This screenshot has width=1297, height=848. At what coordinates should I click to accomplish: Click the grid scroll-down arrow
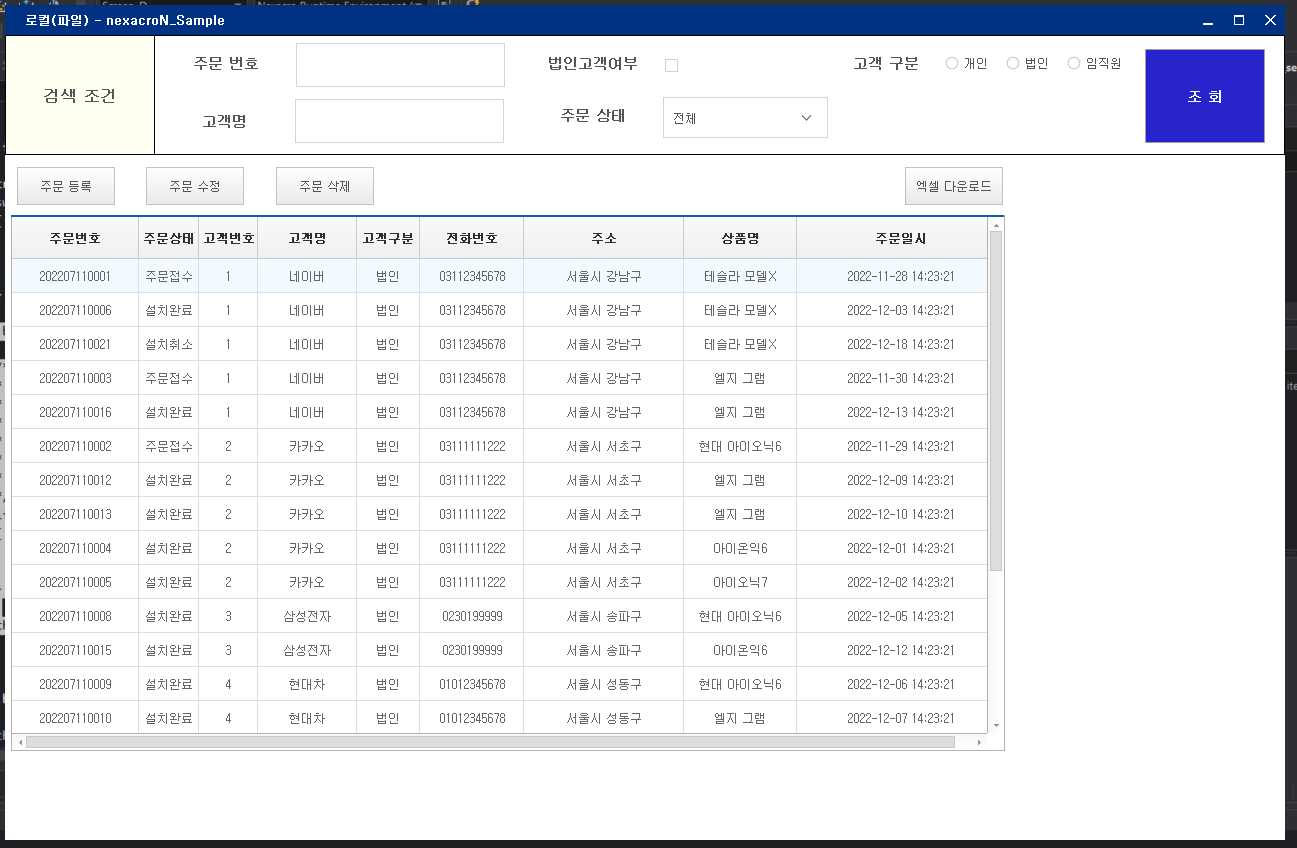(x=996, y=726)
